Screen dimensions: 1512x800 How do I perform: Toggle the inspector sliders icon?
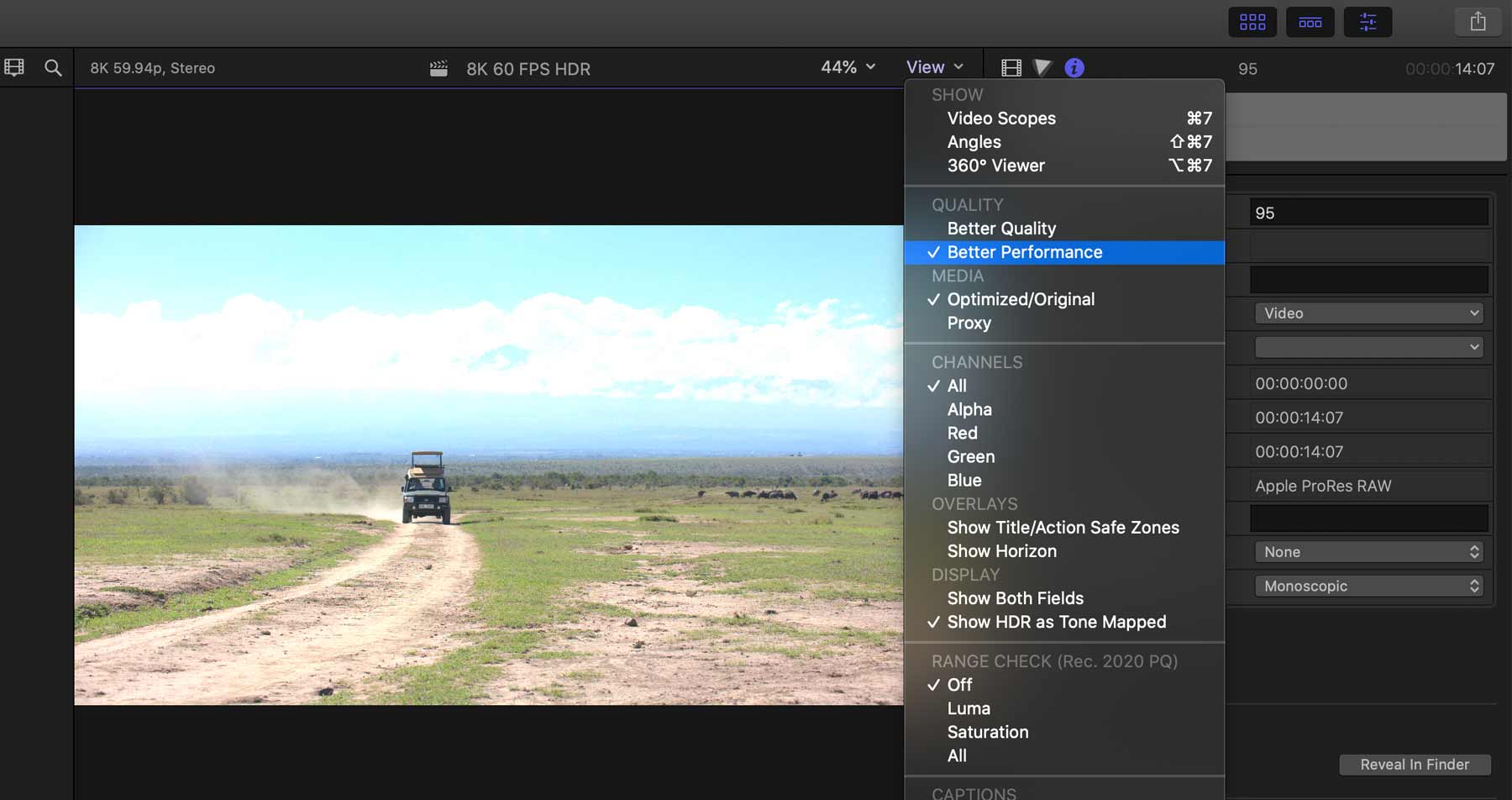[x=1368, y=22]
